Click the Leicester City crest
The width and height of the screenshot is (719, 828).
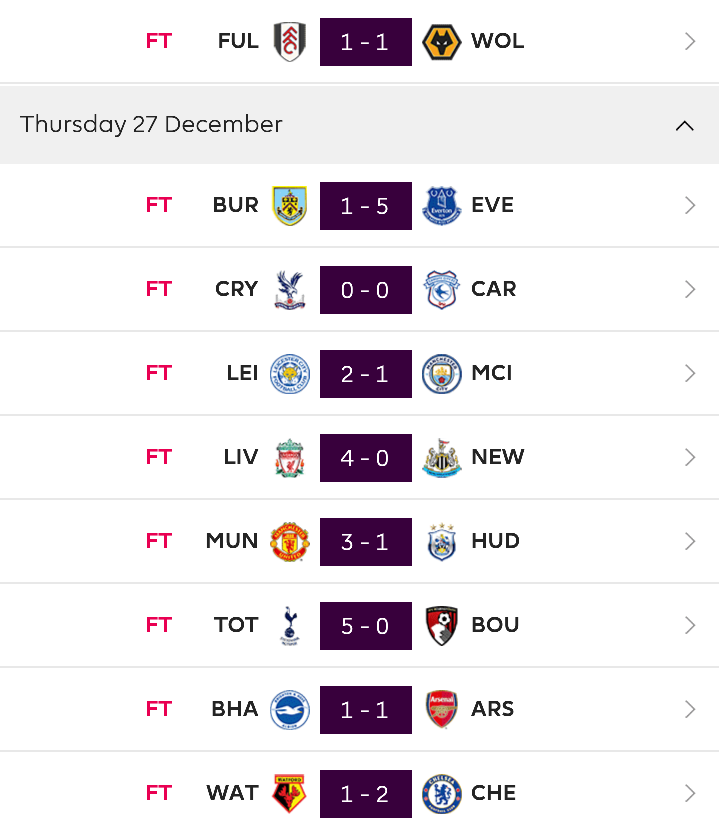pyautogui.click(x=290, y=374)
